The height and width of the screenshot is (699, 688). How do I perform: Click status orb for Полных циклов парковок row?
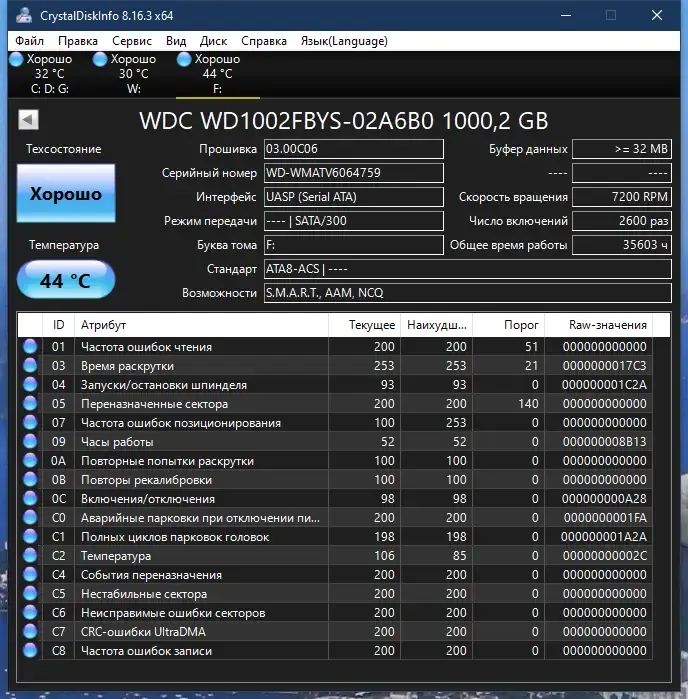[x=30, y=537]
